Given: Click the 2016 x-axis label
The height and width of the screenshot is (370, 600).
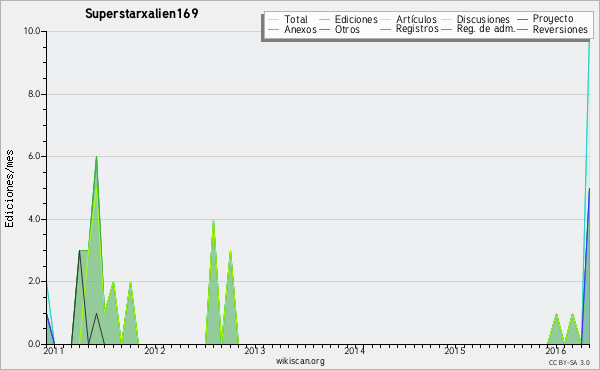Looking at the screenshot, I should (556, 351).
